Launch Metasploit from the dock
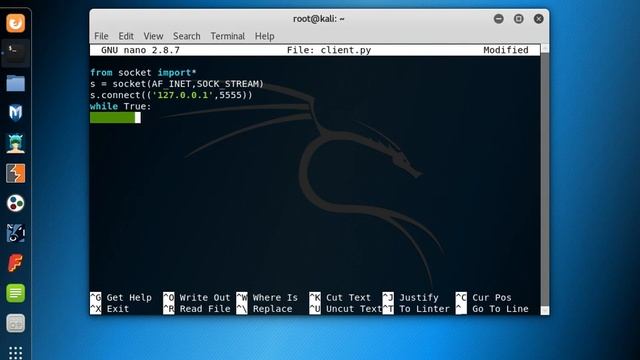 tap(16, 113)
